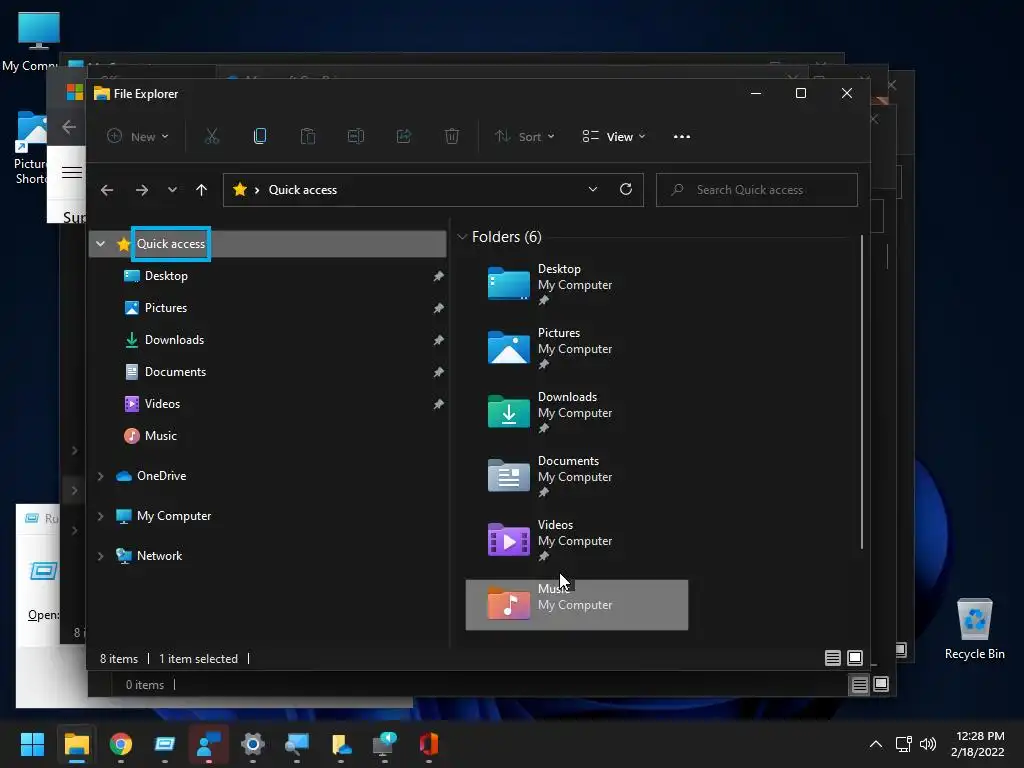This screenshot has height=768, width=1024.
Task: Open Settings gear from taskbar
Action: click(x=253, y=744)
